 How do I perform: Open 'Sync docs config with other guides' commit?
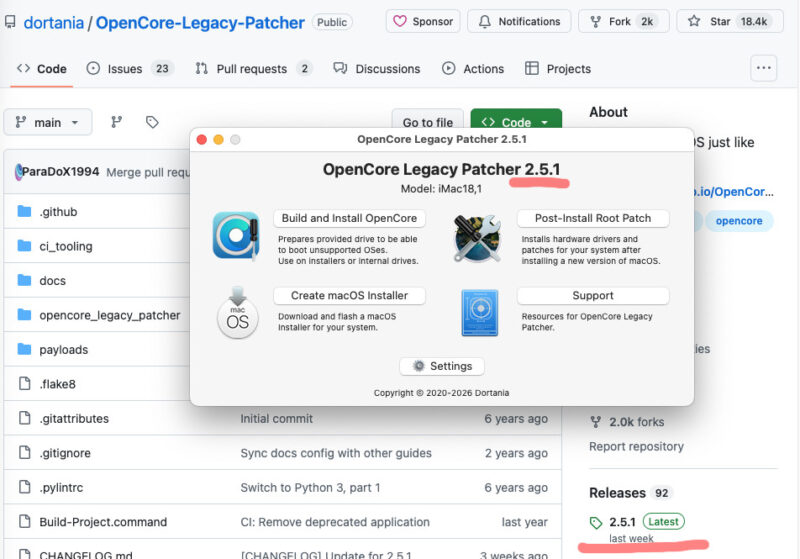336,453
